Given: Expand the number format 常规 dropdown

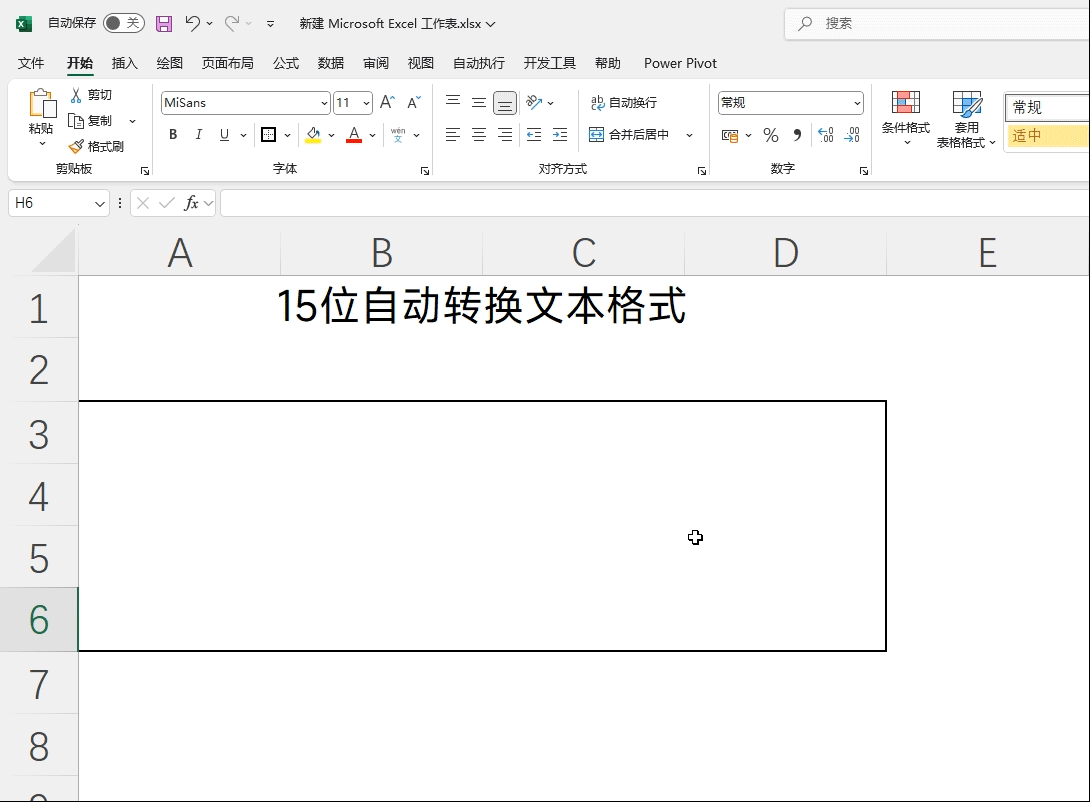Looking at the screenshot, I should click(857, 103).
